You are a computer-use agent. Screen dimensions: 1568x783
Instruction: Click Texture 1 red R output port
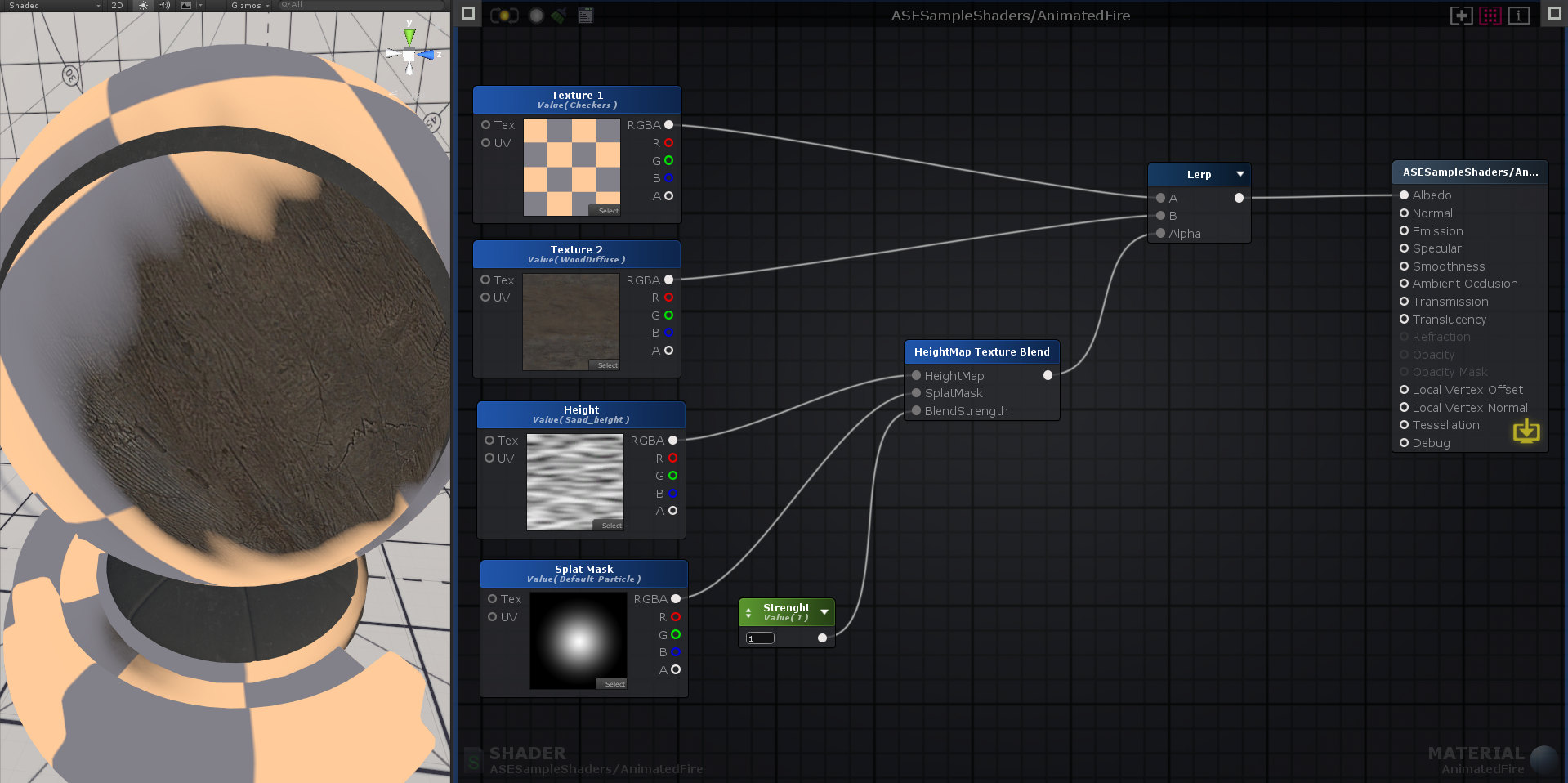point(669,143)
